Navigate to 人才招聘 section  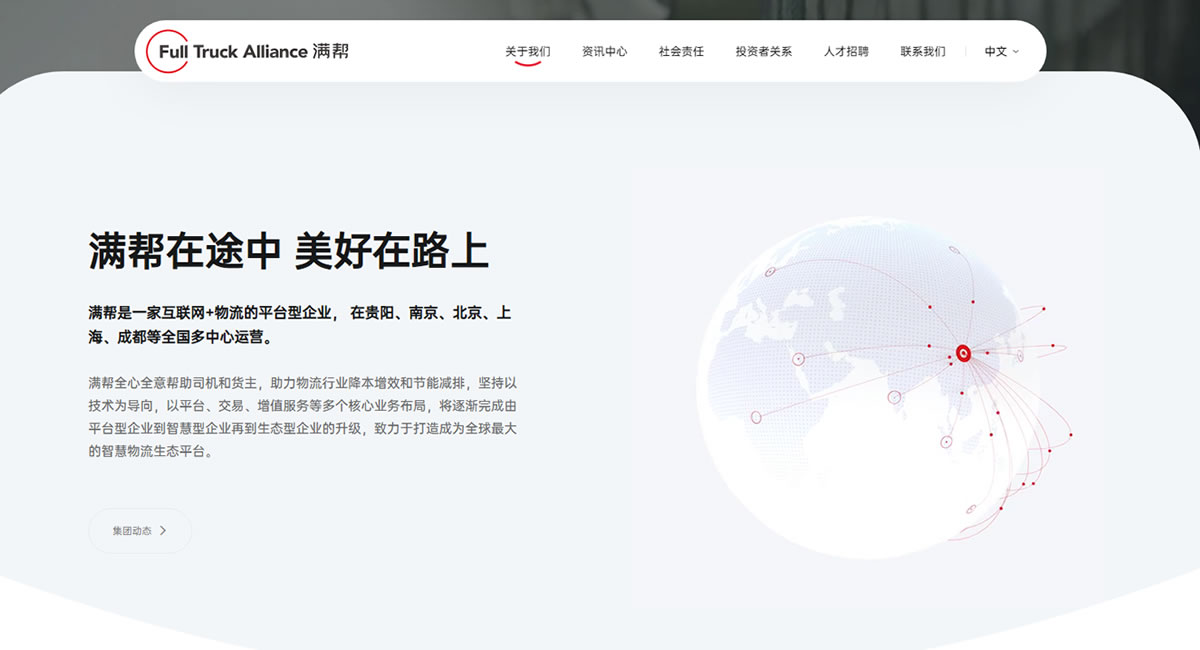point(846,51)
